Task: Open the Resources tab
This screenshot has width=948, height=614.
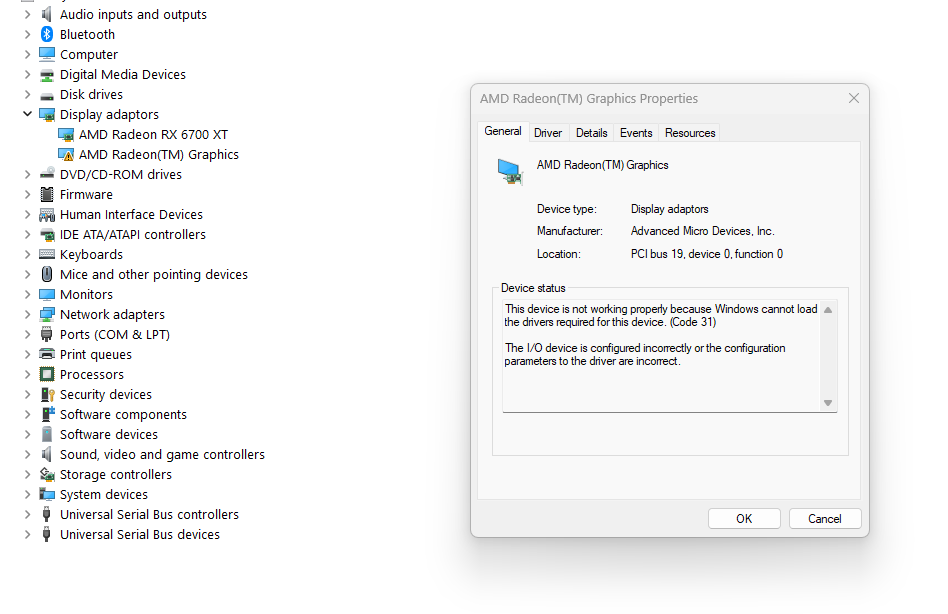Action: tap(690, 133)
